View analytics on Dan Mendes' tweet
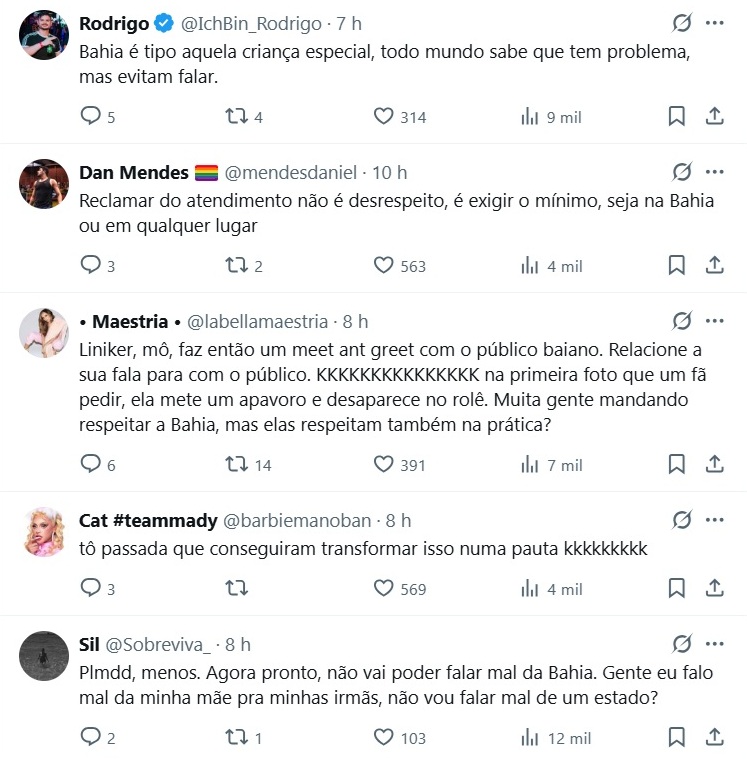The image size is (747, 759). 530,266
